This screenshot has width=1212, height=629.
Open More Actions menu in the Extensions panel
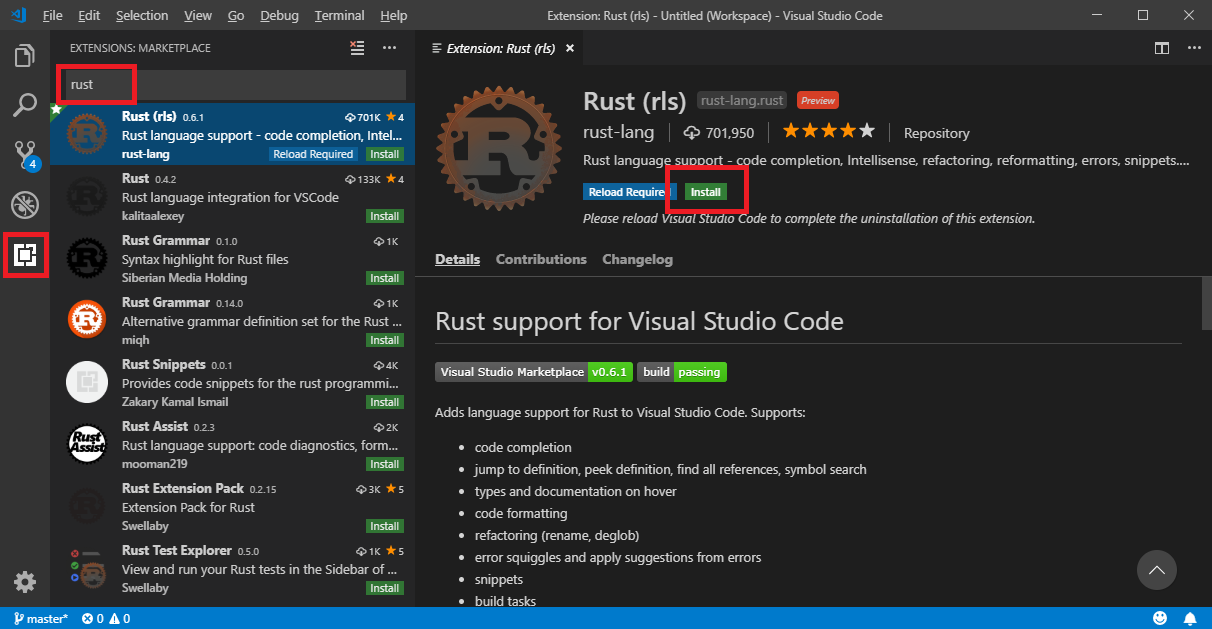pyautogui.click(x=389, y=47)
